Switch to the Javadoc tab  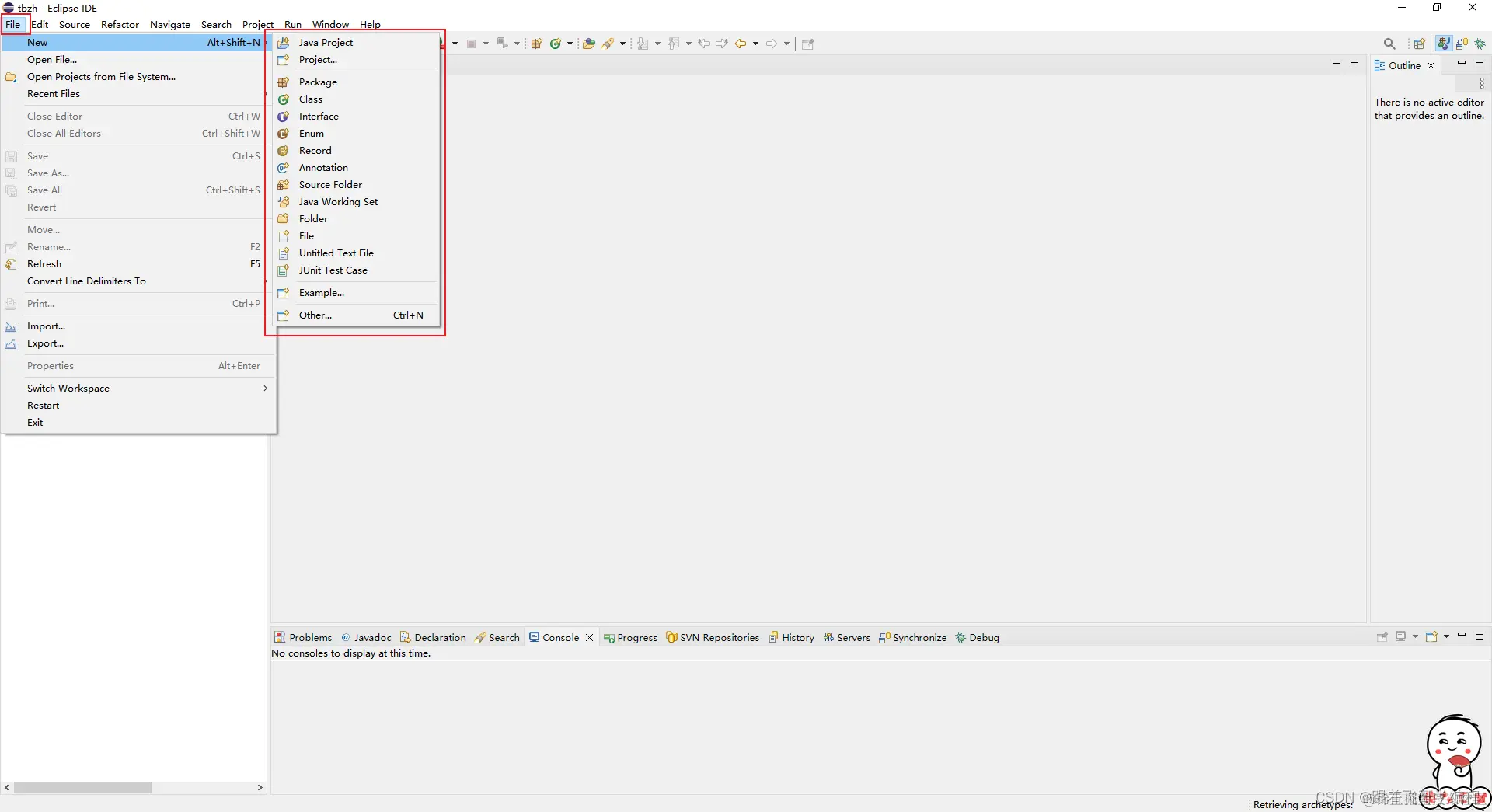click(367, 638)
